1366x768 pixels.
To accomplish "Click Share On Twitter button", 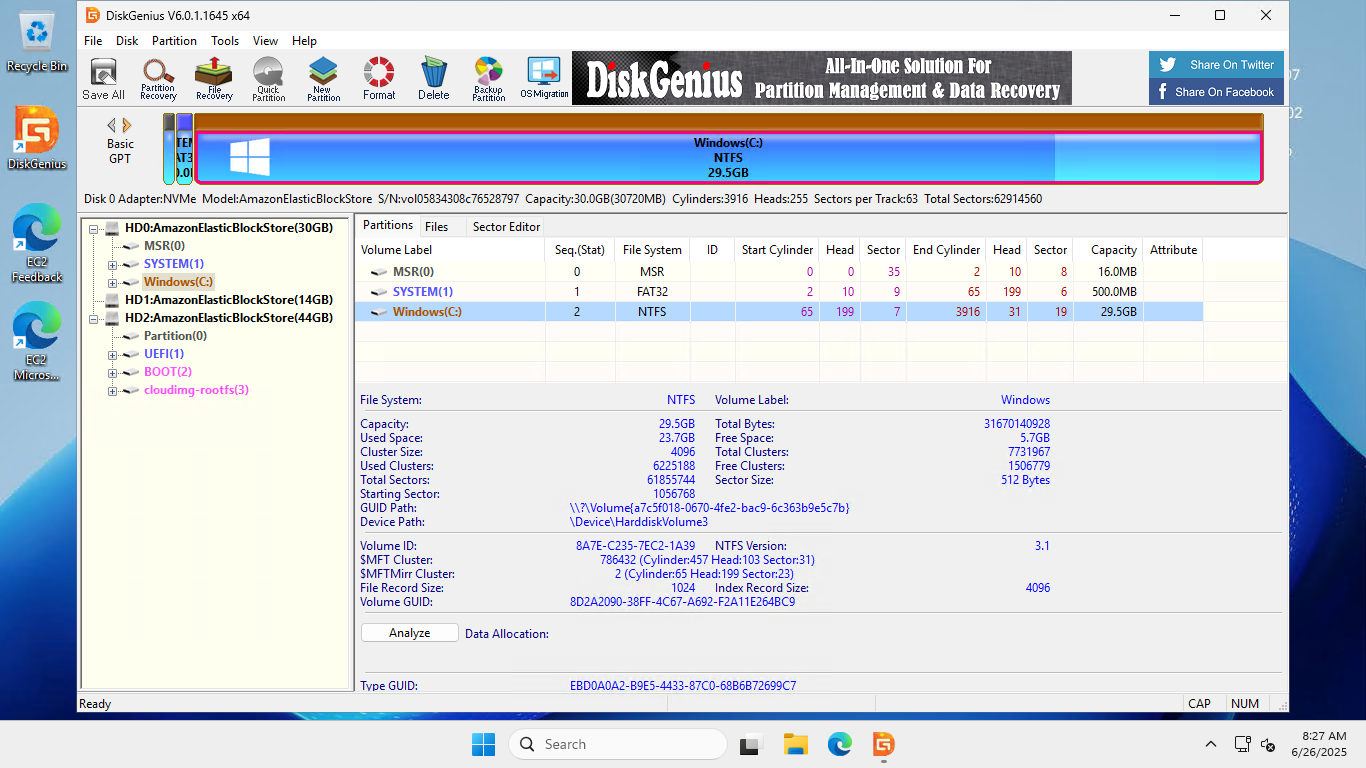I will (x=1216, y=65).
